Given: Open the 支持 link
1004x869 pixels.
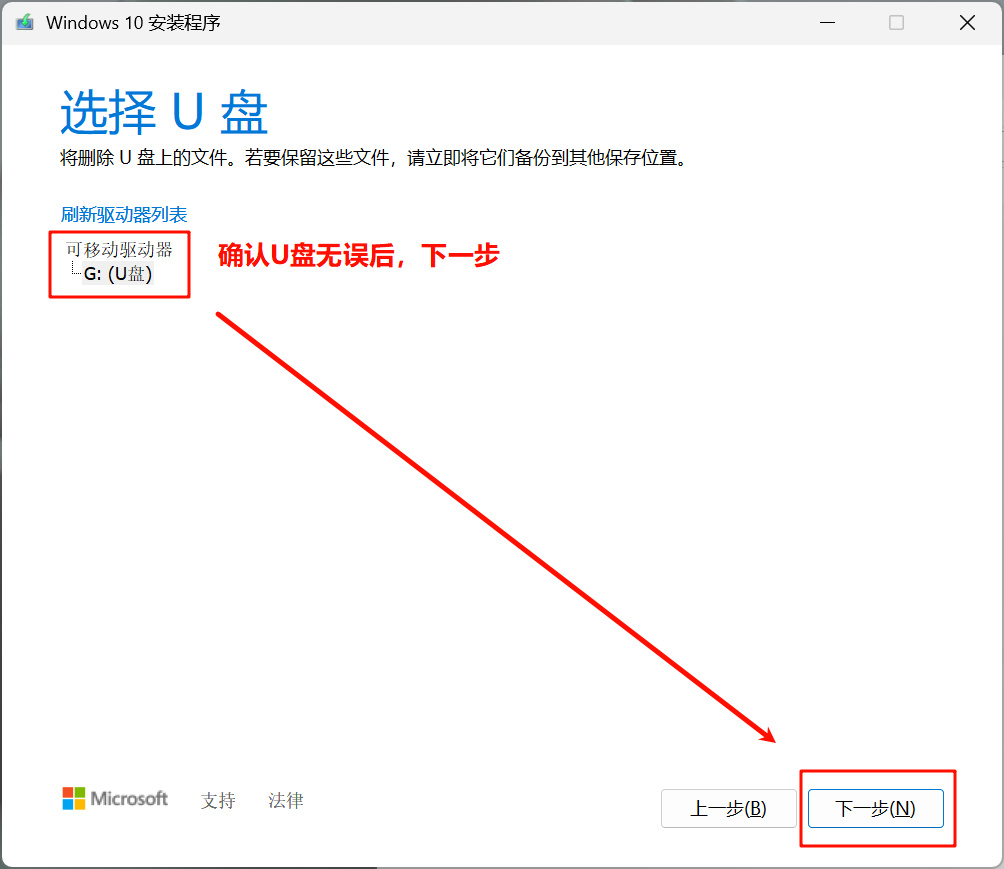Looking at the screenshot, I should pyautogui.click(x=218, y=800).
